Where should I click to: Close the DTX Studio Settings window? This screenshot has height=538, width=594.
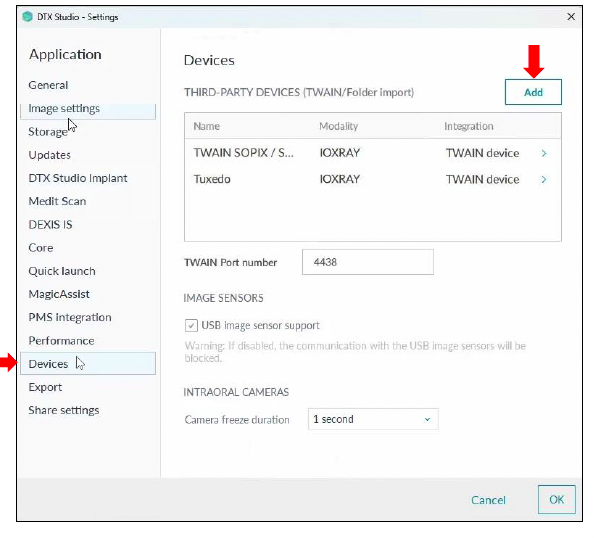click(x=571, y=17)
